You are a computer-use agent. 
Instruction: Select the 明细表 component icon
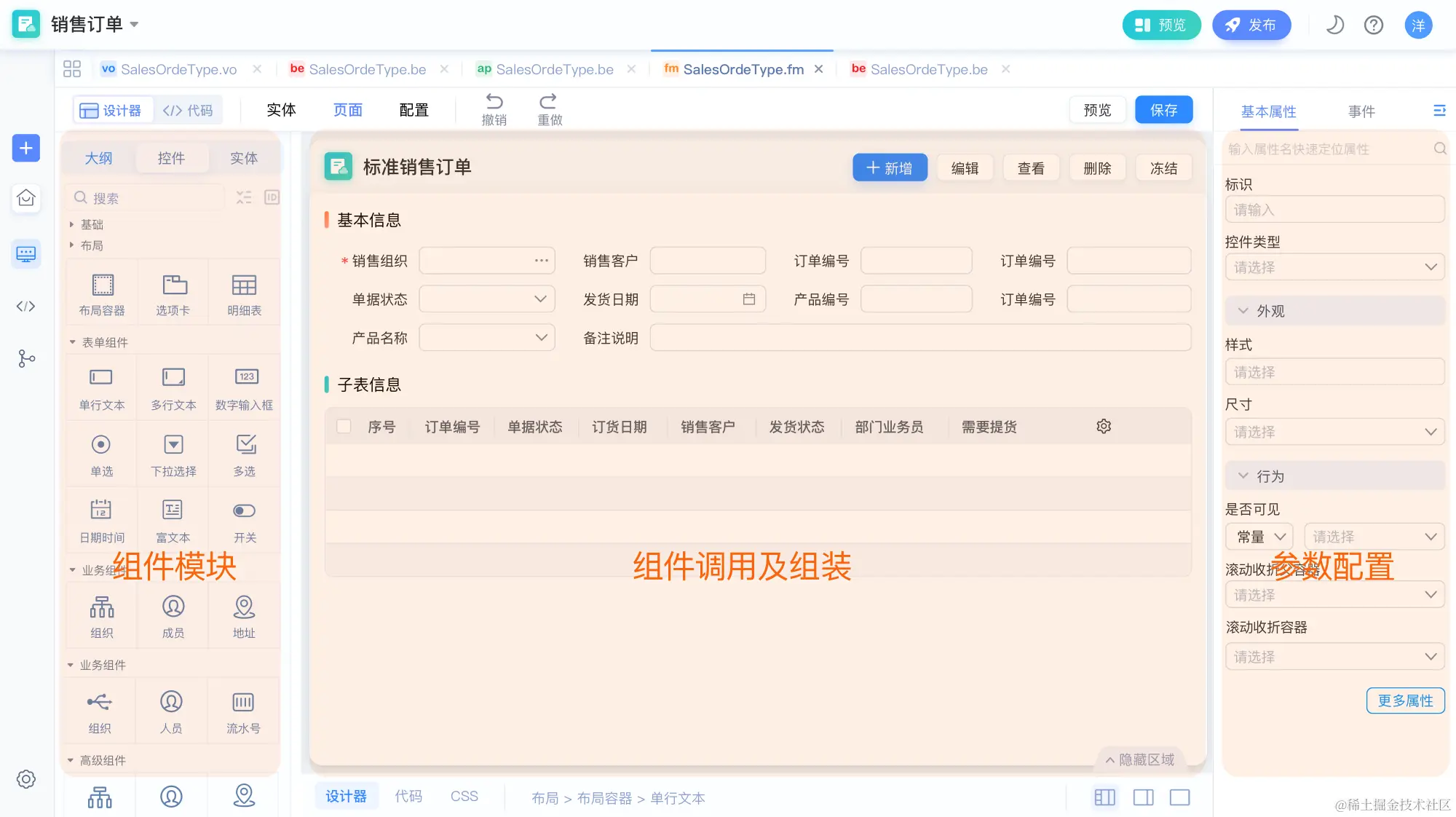(244, 285)
